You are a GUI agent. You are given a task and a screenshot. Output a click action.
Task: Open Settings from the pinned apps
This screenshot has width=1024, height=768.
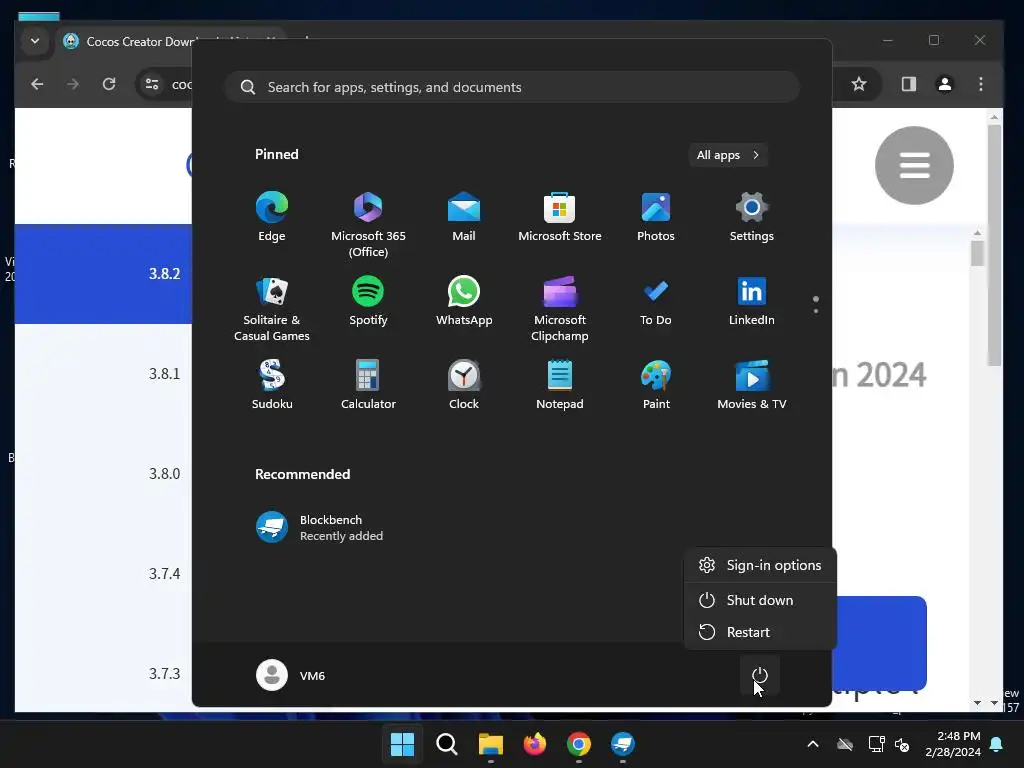(x=752, y=217)
